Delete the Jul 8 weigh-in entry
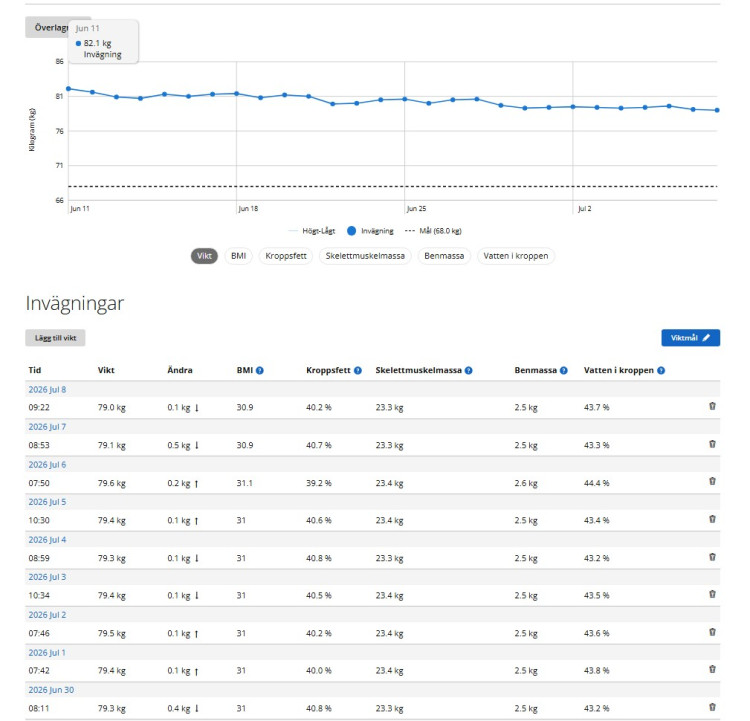This screenshot has height=721, width=750. click(712, 406)
